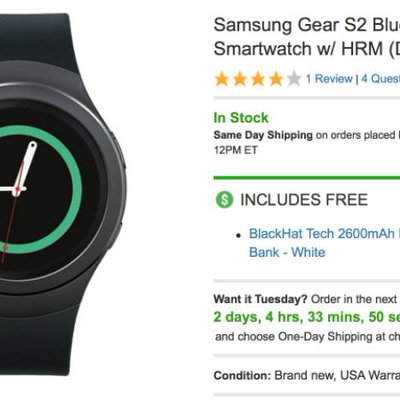Open BlackHat Tech 2600mAh power bank link
Viewport: 400px width, 400px height.
click(x=324, y=233)
